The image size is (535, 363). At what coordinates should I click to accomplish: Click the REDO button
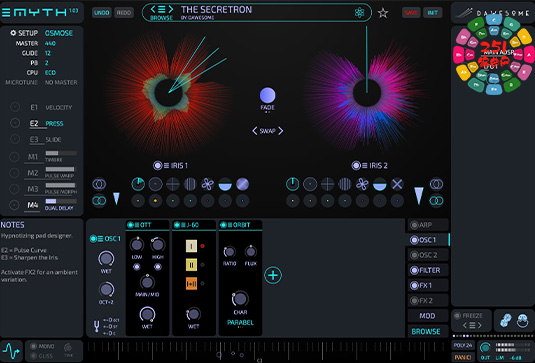(x=124, y=13)
